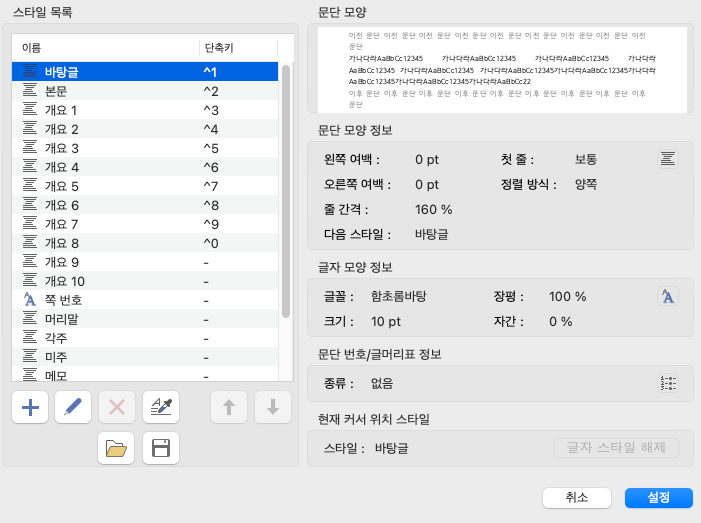Click the 첫 줄 value 보통
This screenshot has height=523, width=701.
[586, 159]
